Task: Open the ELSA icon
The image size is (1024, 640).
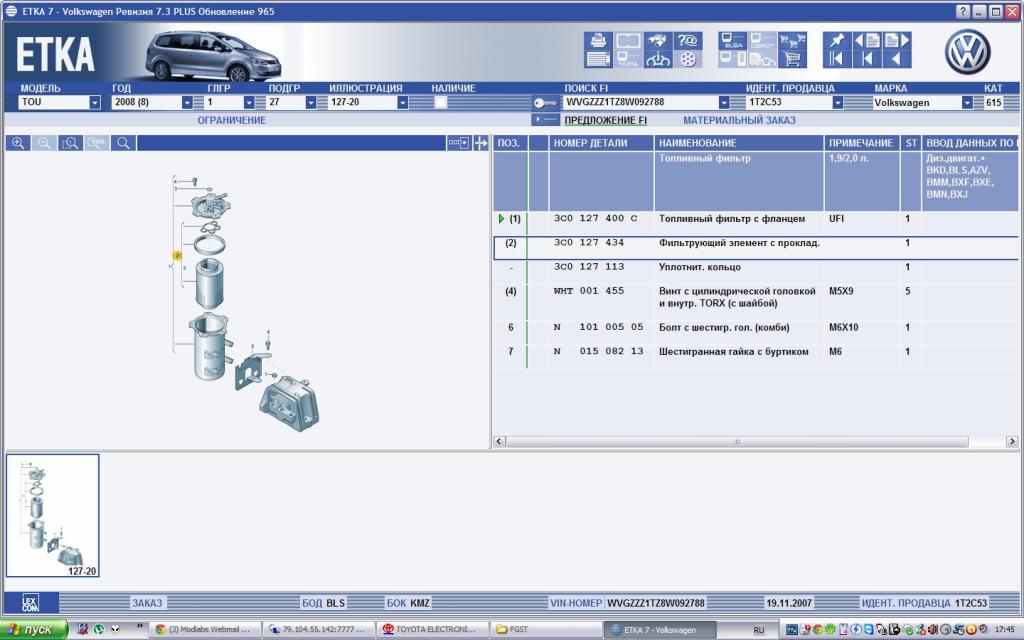Action: [733, 40]
